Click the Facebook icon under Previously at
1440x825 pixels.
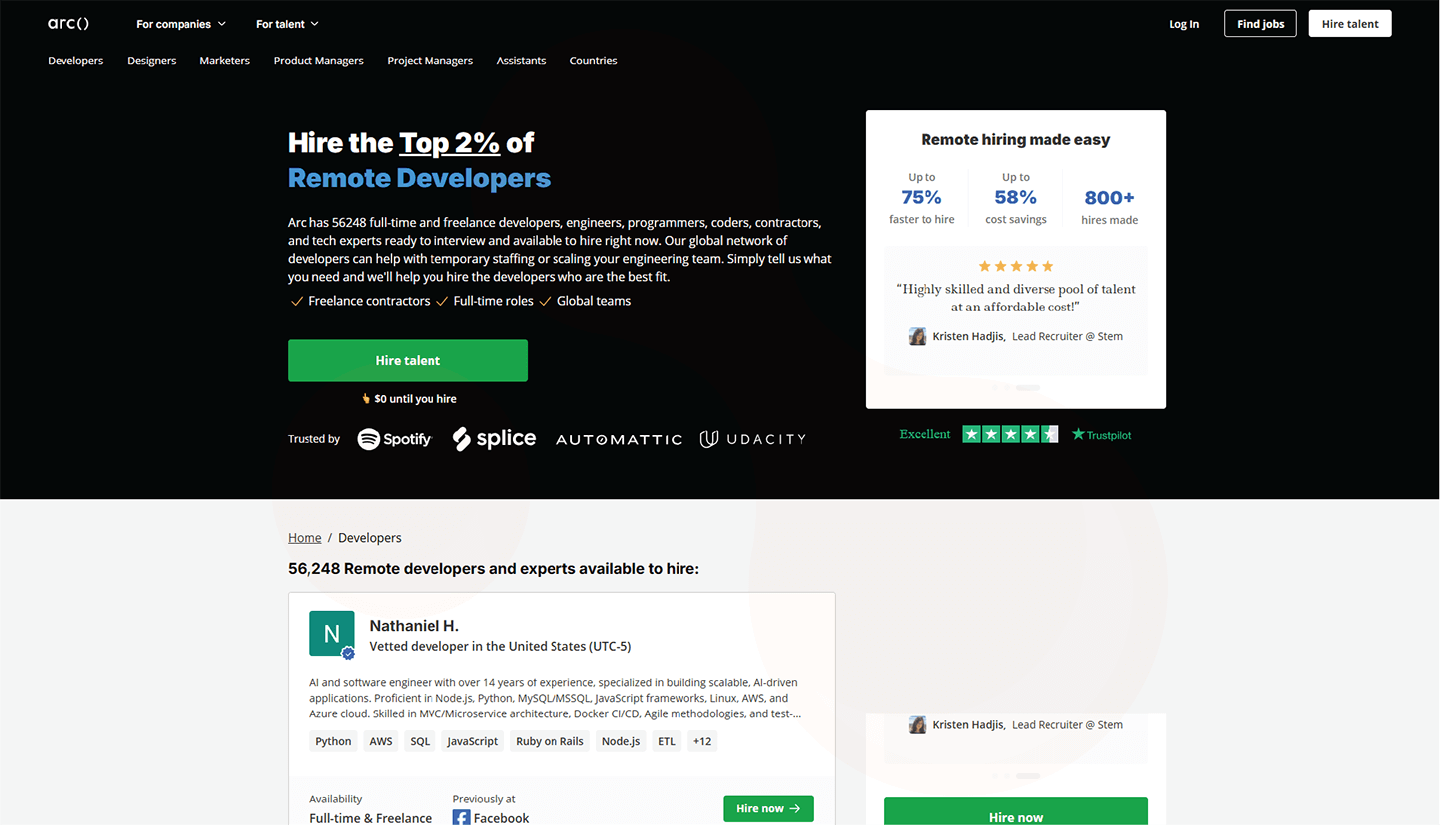461,817
